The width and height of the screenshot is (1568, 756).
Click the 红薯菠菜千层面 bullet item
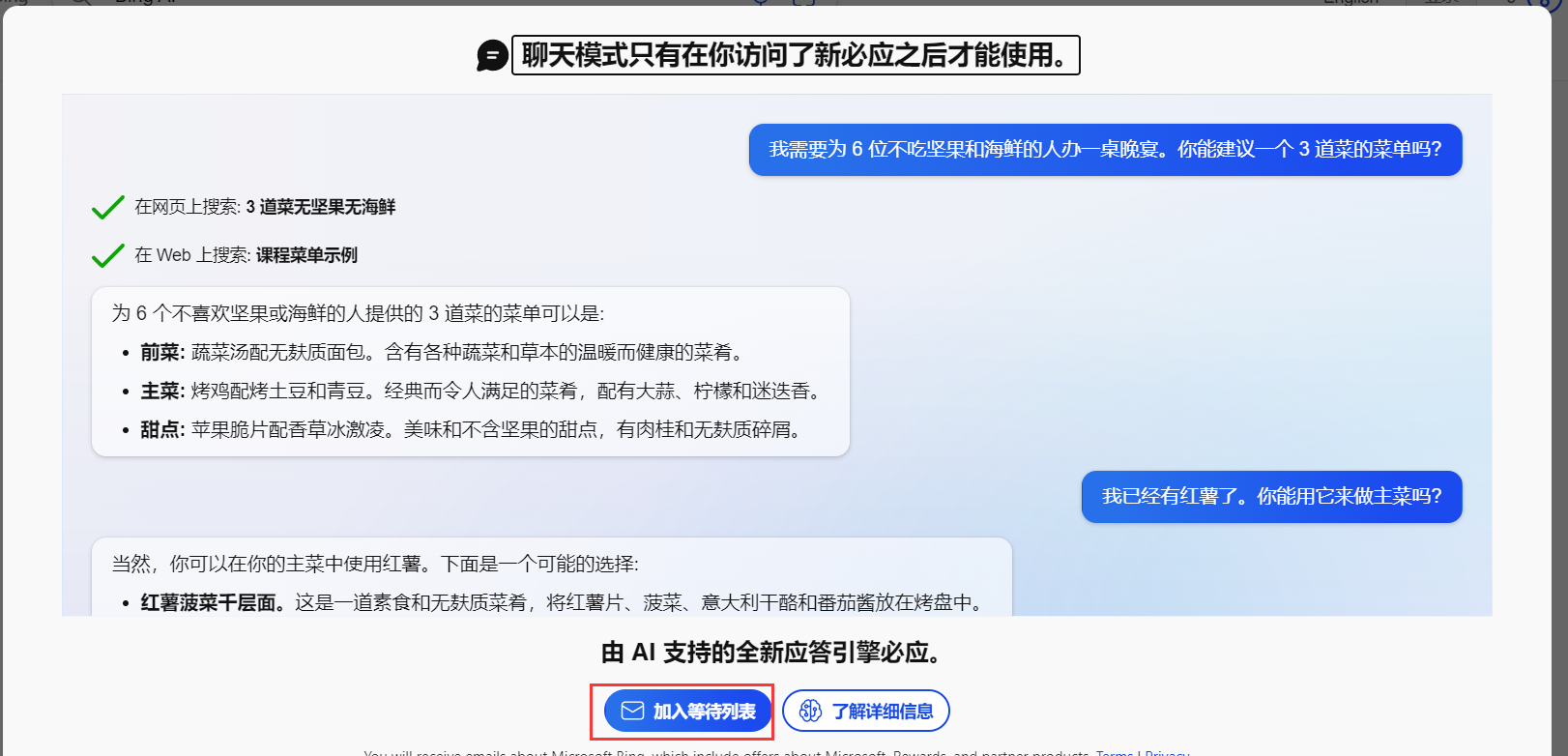(562, 602)
